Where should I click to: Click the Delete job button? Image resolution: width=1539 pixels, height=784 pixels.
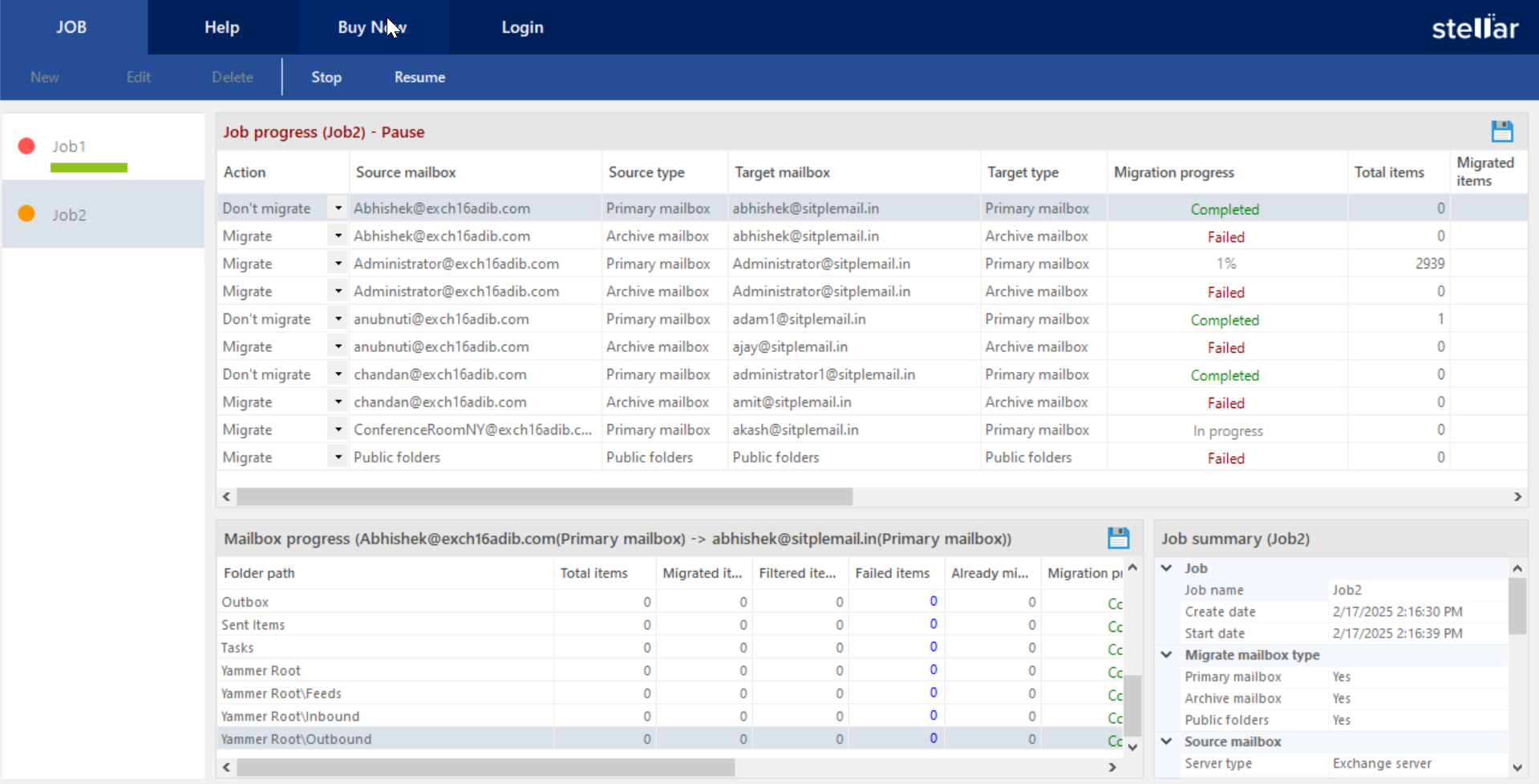tap(233, 77)
